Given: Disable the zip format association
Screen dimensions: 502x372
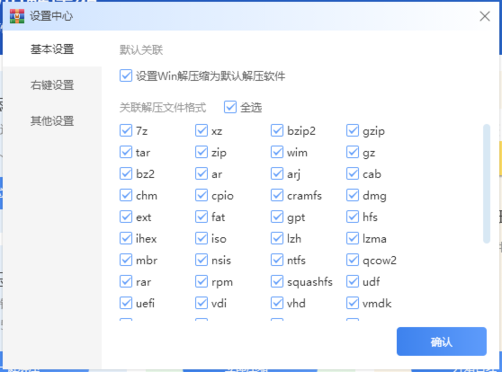Looking at the screenshot, I should (x=201, y=152).
